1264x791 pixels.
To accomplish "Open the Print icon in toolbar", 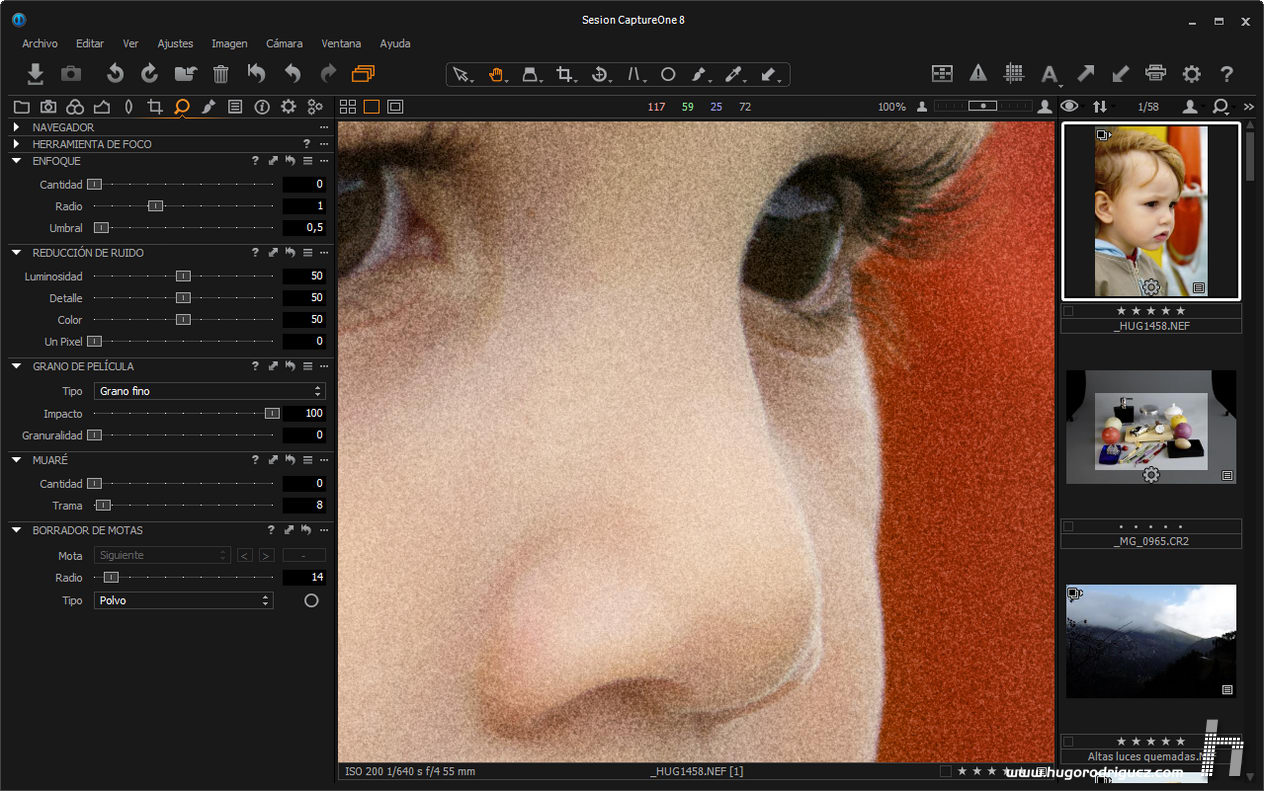I will [x=1155, y=74].
